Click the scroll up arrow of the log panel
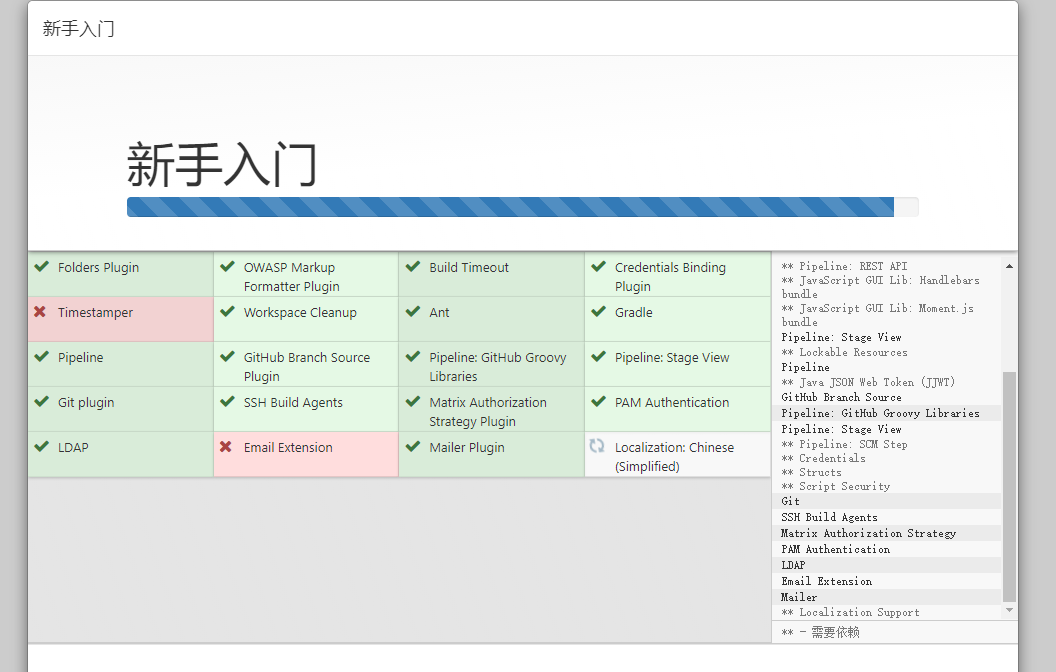This screenshot has height=672, width=1056. point(1009,267)
